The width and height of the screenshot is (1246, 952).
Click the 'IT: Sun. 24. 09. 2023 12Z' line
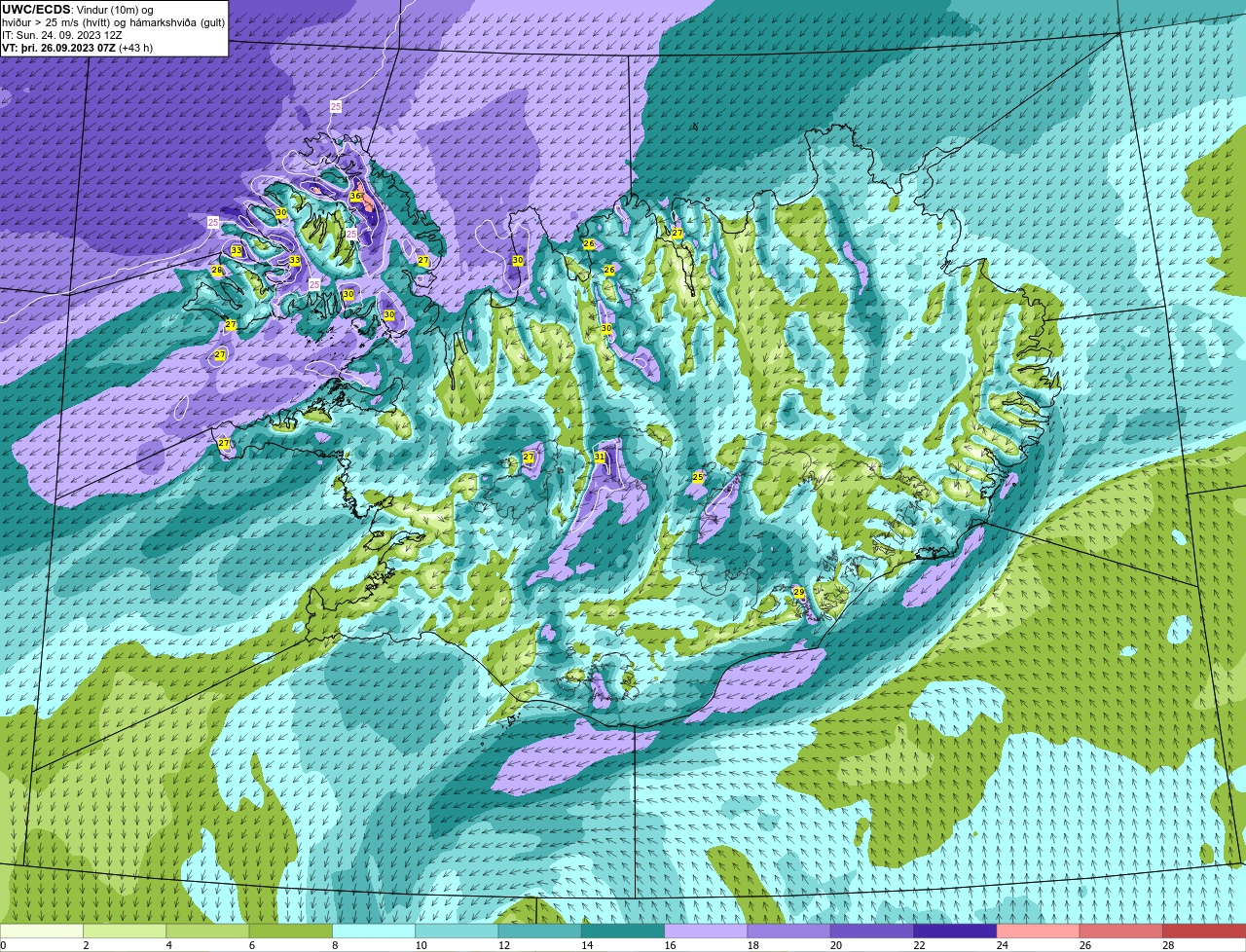tap(62, 35)
